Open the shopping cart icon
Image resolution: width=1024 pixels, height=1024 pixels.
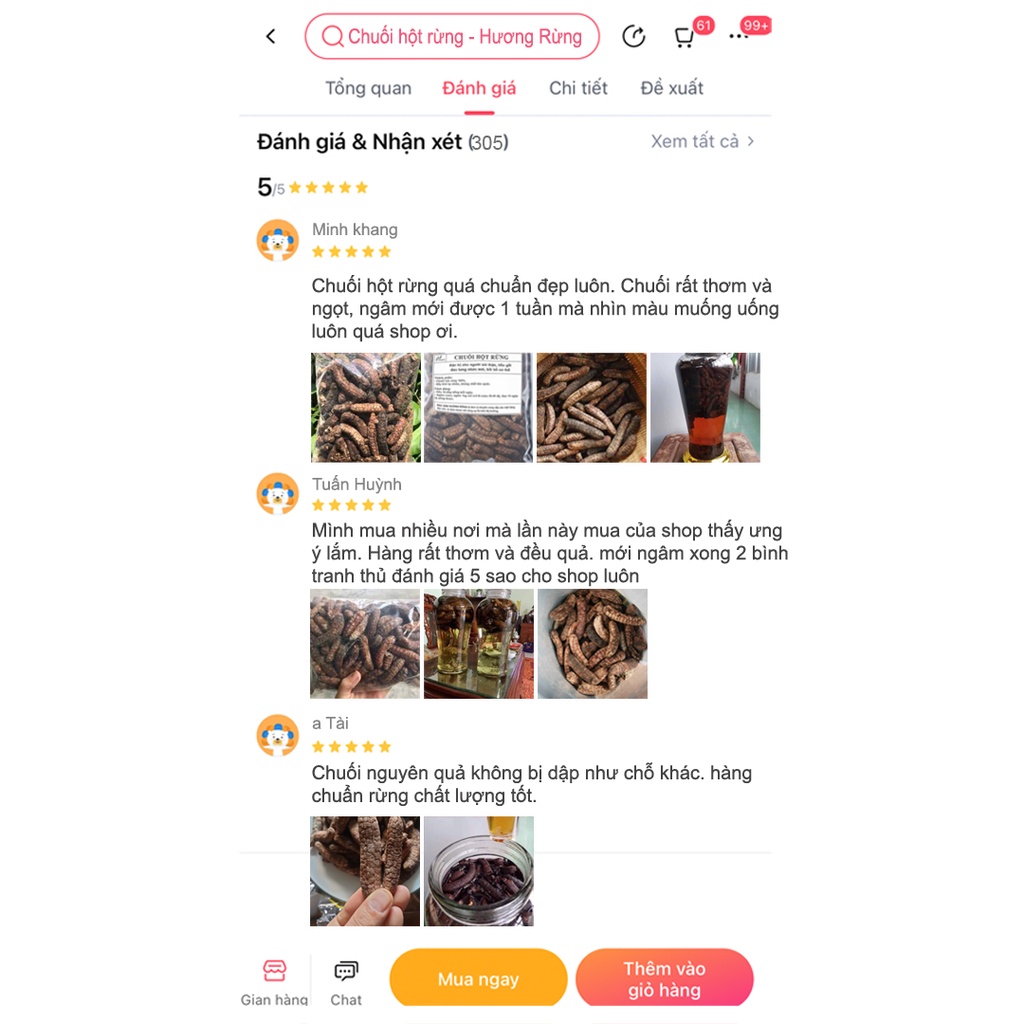[684, 37]
